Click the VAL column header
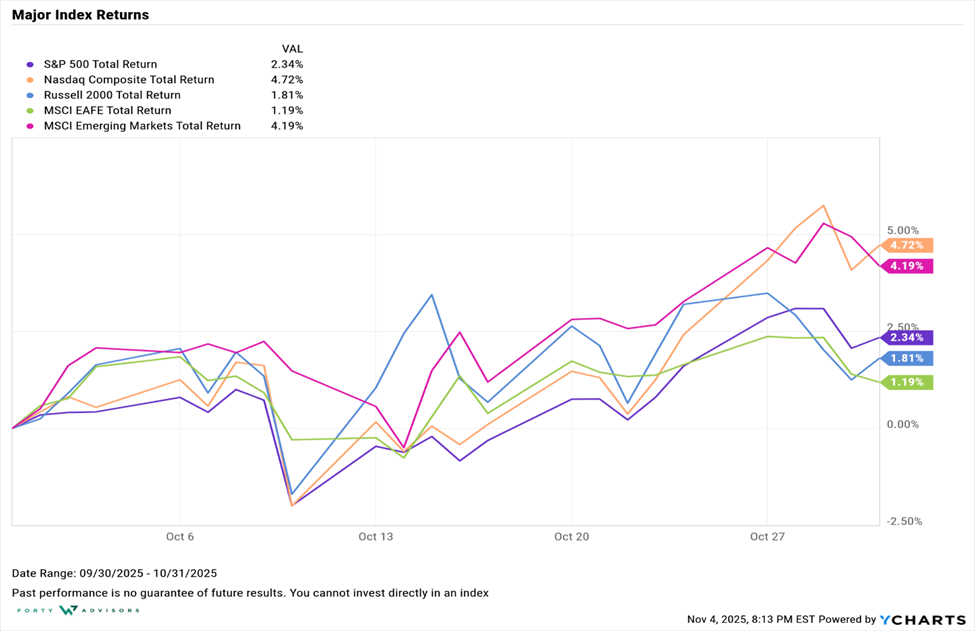975x631 pixels. point(292,48)
